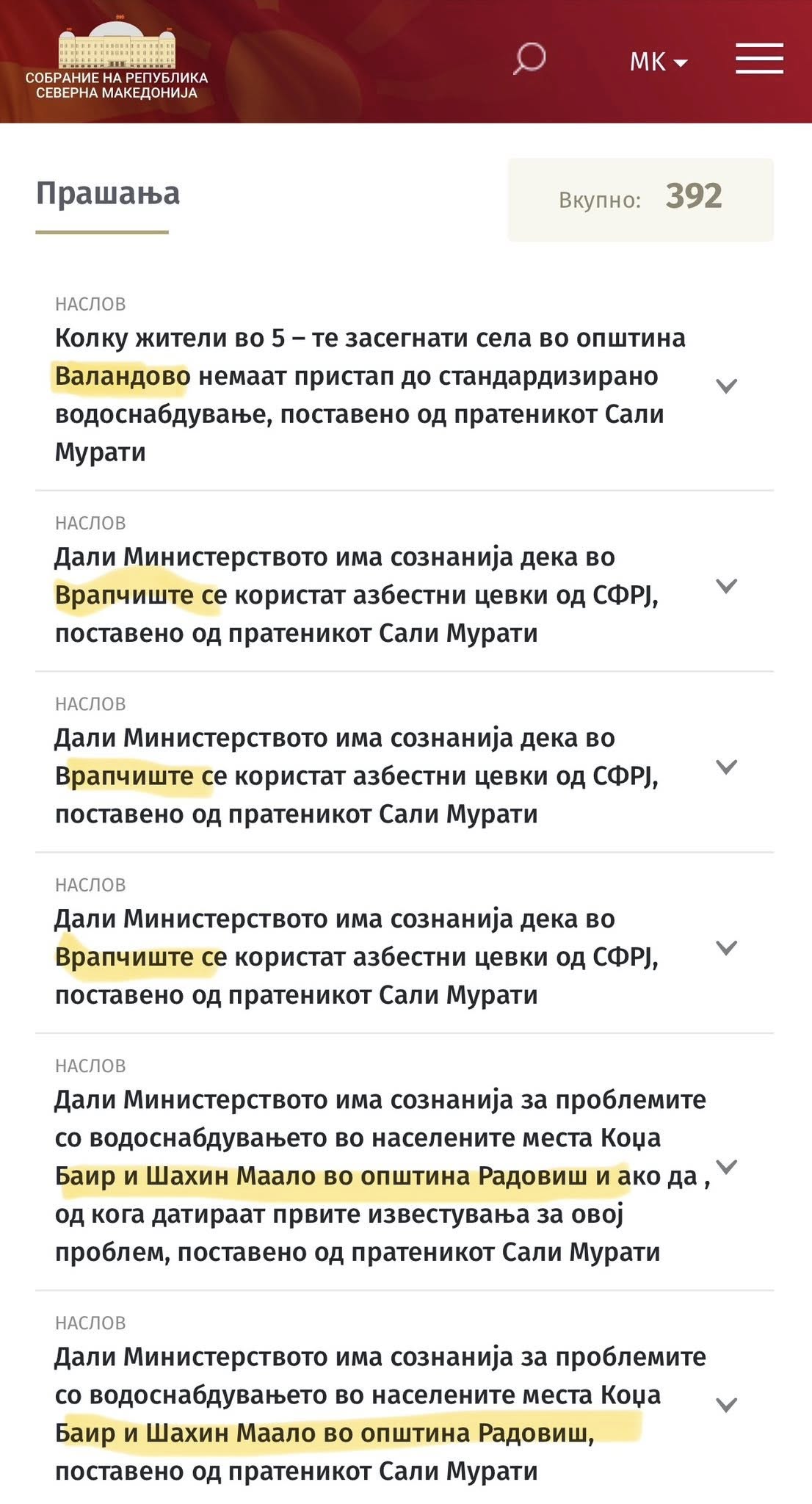Open the Радовиш title mentioning 'први известувања'

[367, 1175]
